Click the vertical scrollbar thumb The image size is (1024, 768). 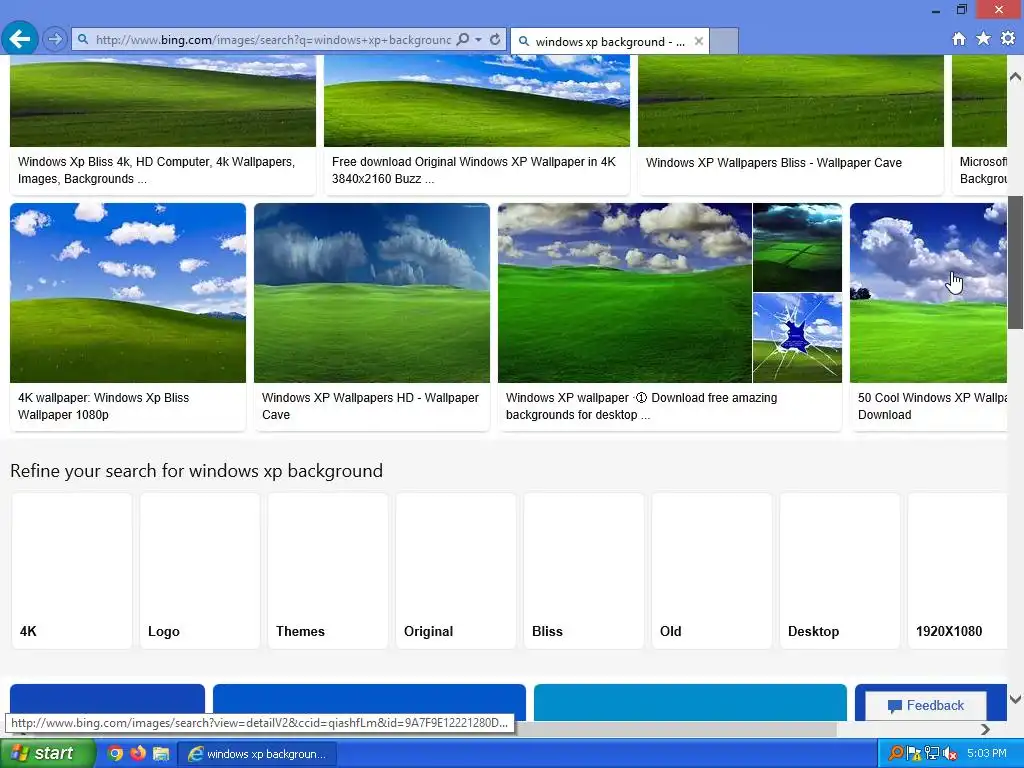click(1016, 262)
